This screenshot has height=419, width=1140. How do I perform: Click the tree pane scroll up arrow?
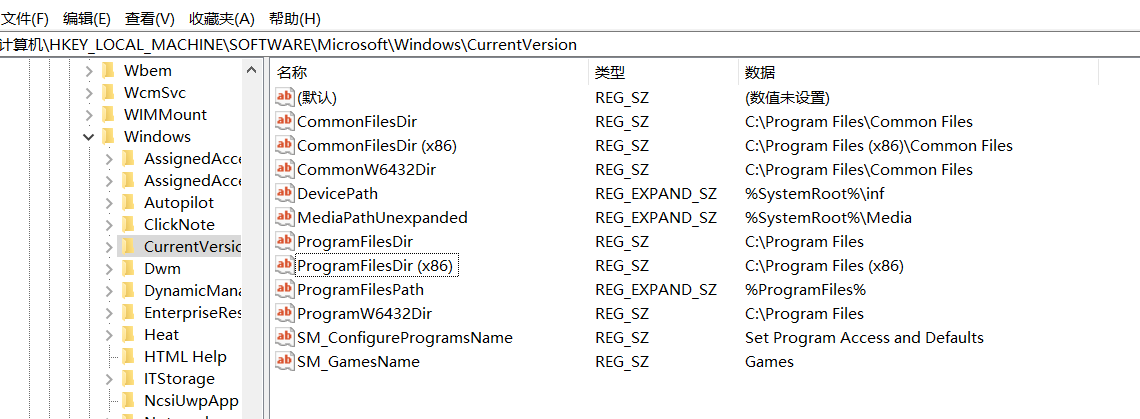coord(252,71)
